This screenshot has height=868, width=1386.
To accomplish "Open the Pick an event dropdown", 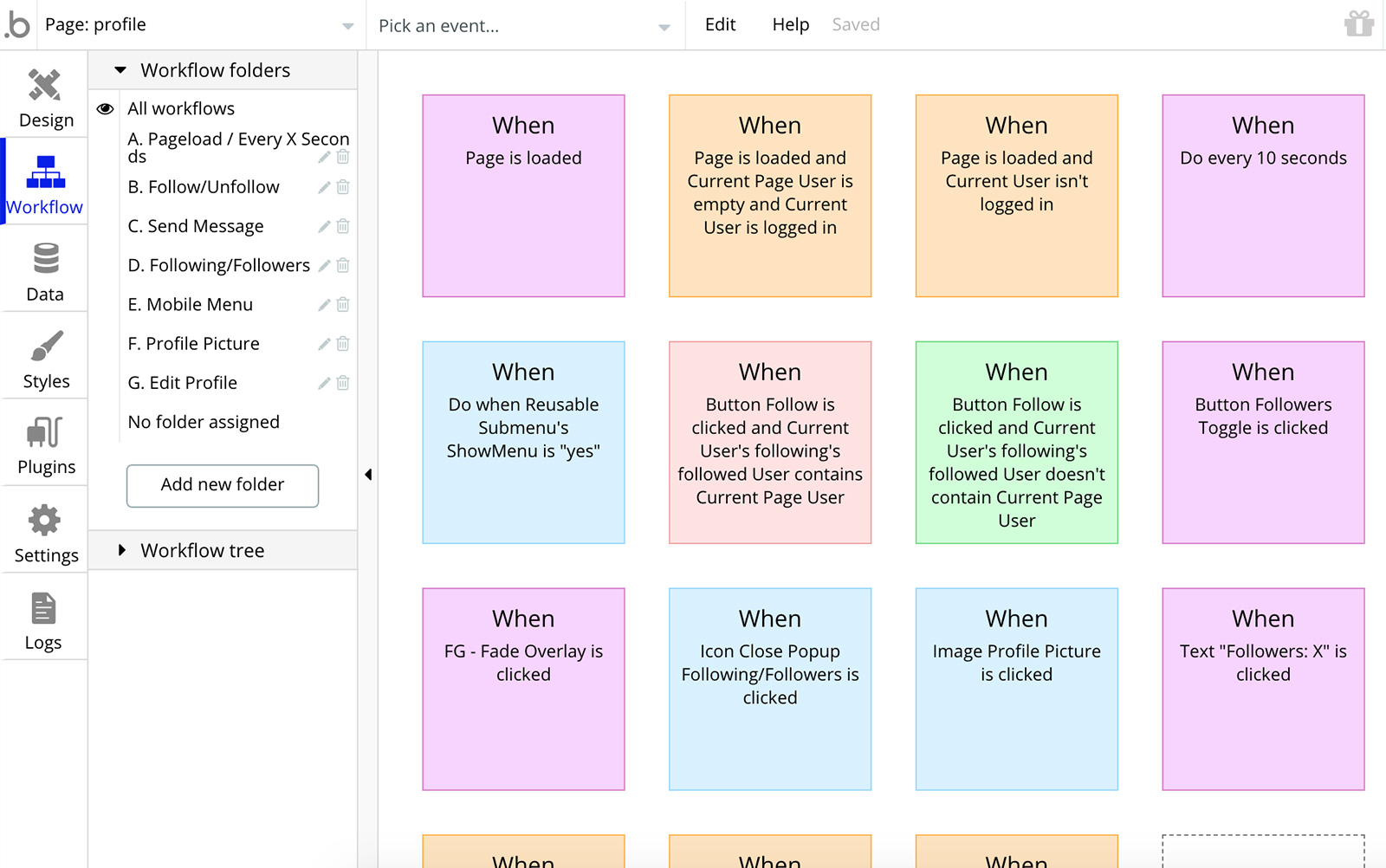I will 525,26.
